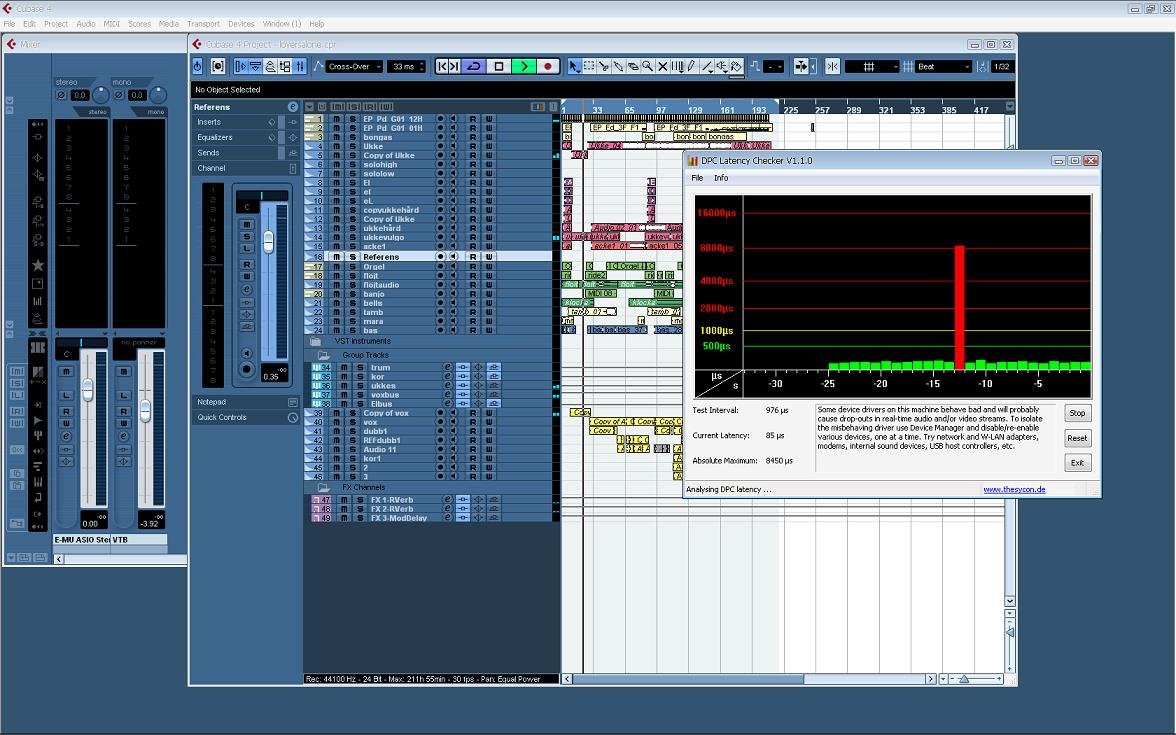Start playback with green Play button
This screenshot has width=1176, height=735.
click(524, 67)
